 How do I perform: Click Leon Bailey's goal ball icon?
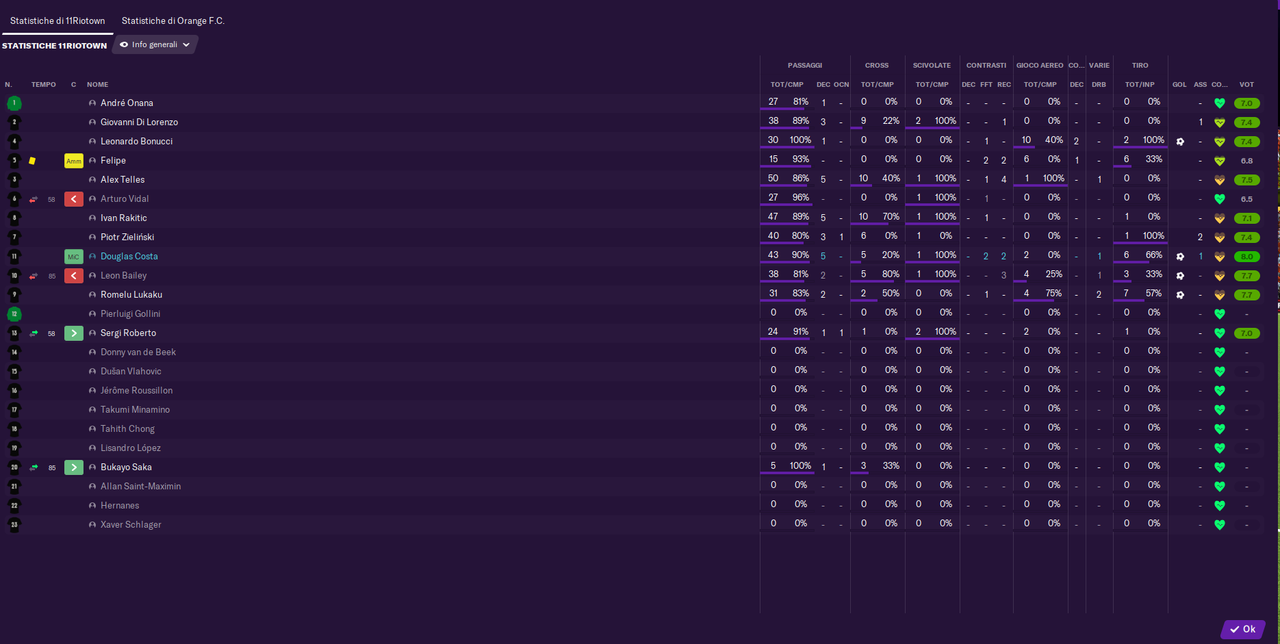point(1180,276)
